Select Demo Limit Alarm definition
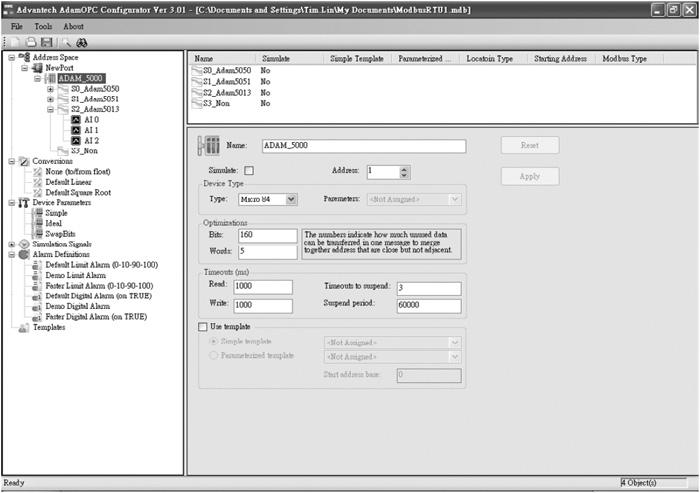Image resolution: width=700 pixels, height=493 pixels. pyautogui.click(x=77, y=275)
